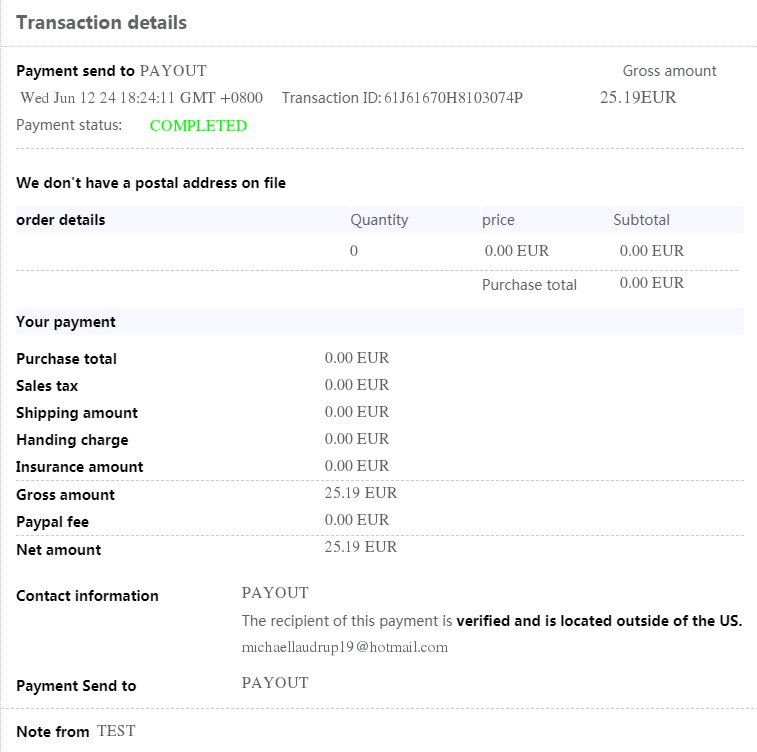Click the recipient email michaellaudrup19@hotmail.com
The width and height of the screenshot is (757, 752).
point(344,647)
